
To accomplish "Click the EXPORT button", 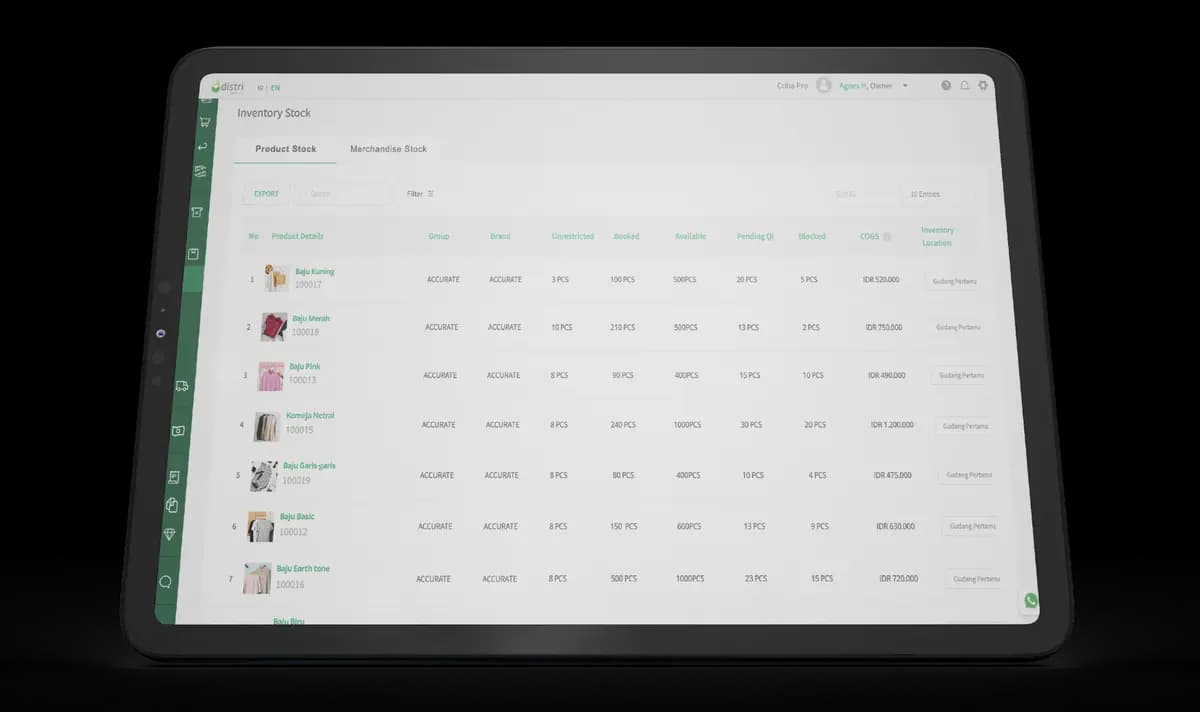I will pyautogui.click(x=266, y=194).
